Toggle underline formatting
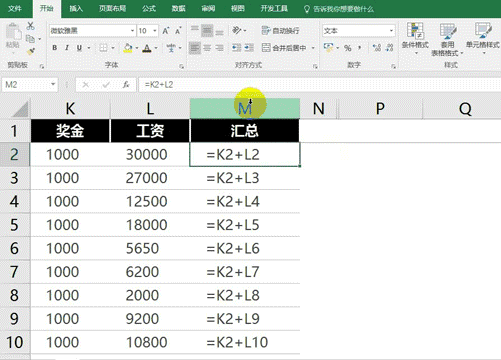This screenshot has height=360, width=501. tap(79, 48)
